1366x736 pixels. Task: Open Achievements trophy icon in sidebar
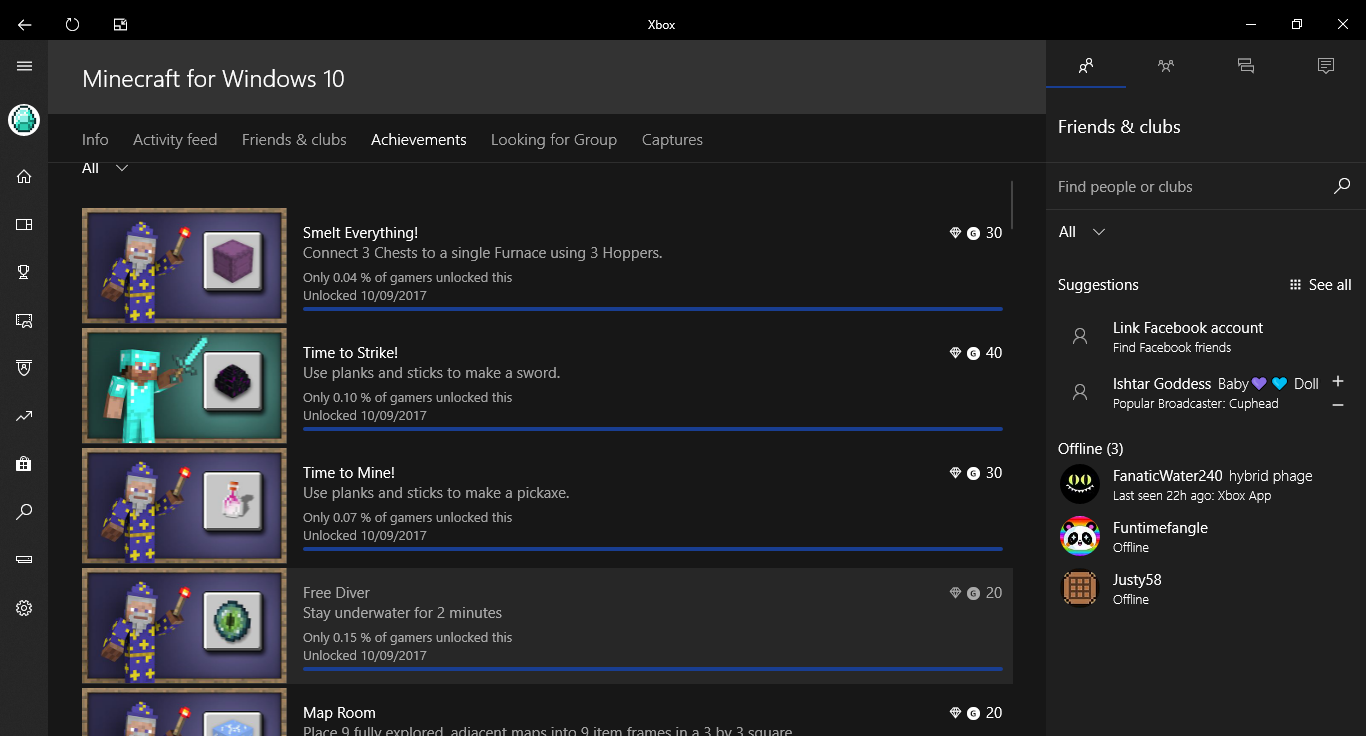(x=24, y=272)
